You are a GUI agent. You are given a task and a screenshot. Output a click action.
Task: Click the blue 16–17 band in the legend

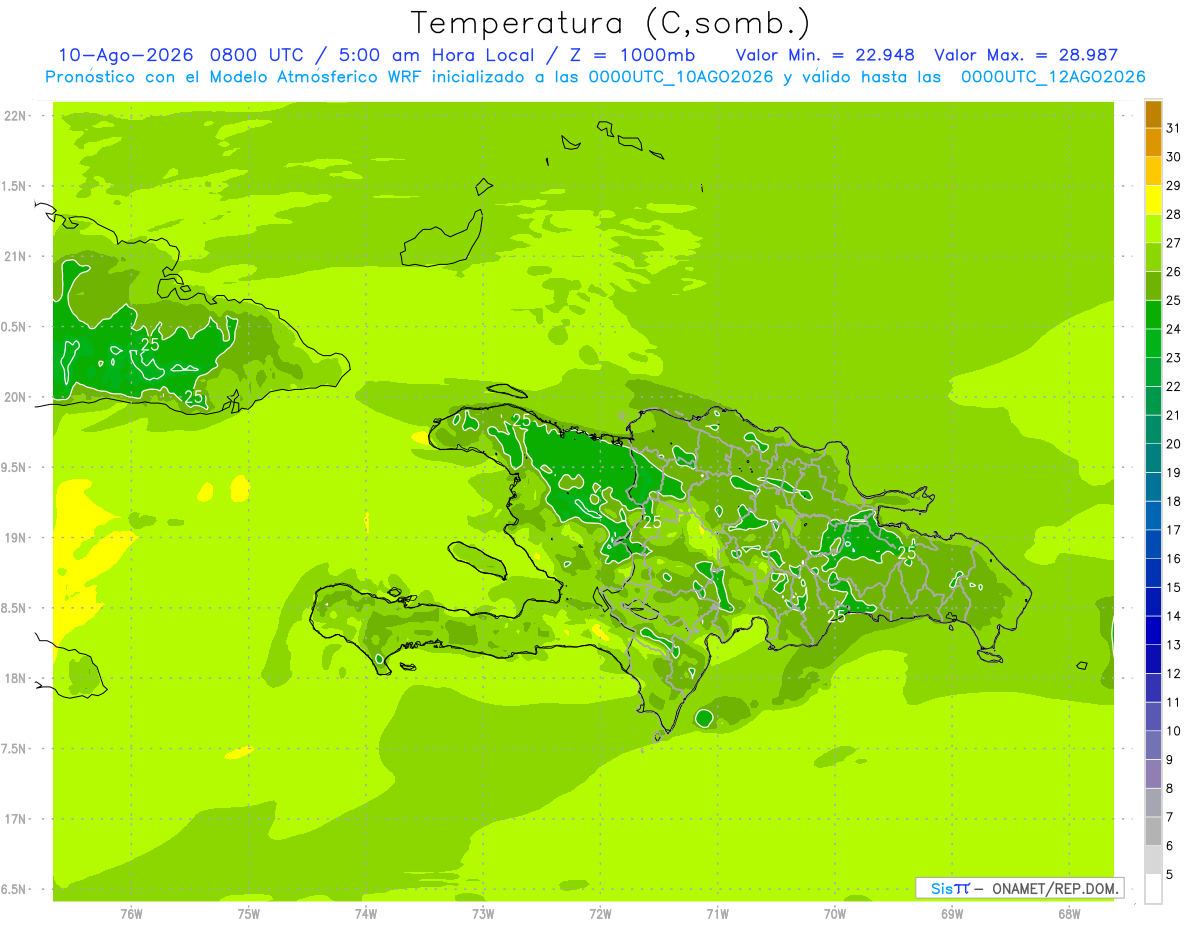[x=1153, y=544]
